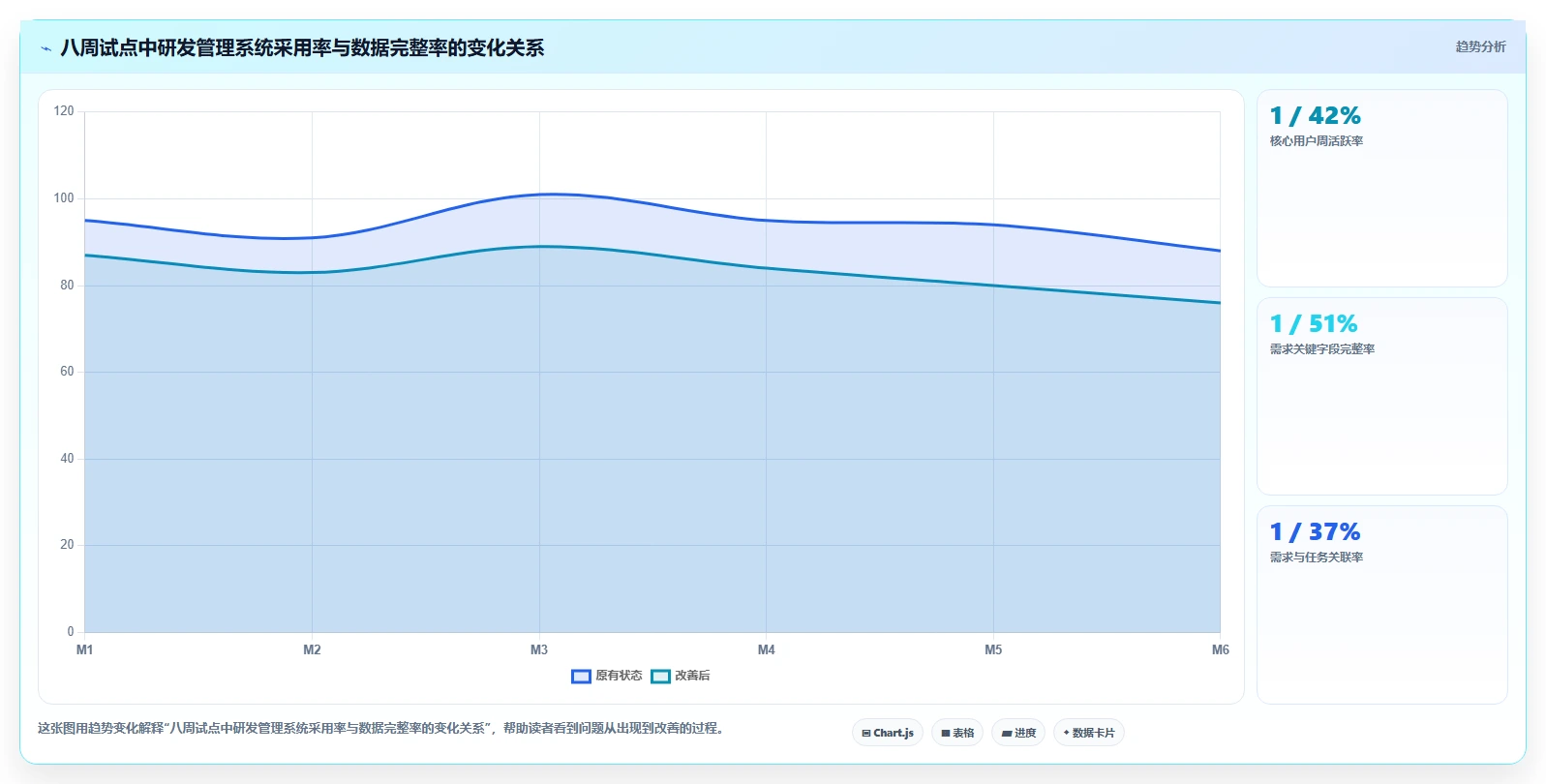Toggle the 改善后 legend swatch
Screen dimensions: 1546x784
coord(660,676)
